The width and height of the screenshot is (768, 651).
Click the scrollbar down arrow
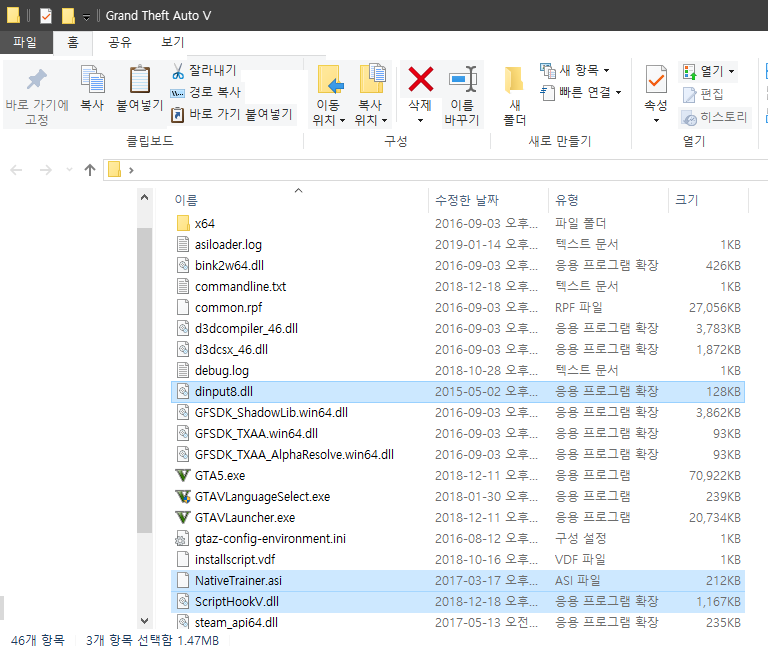pos(144,621)
